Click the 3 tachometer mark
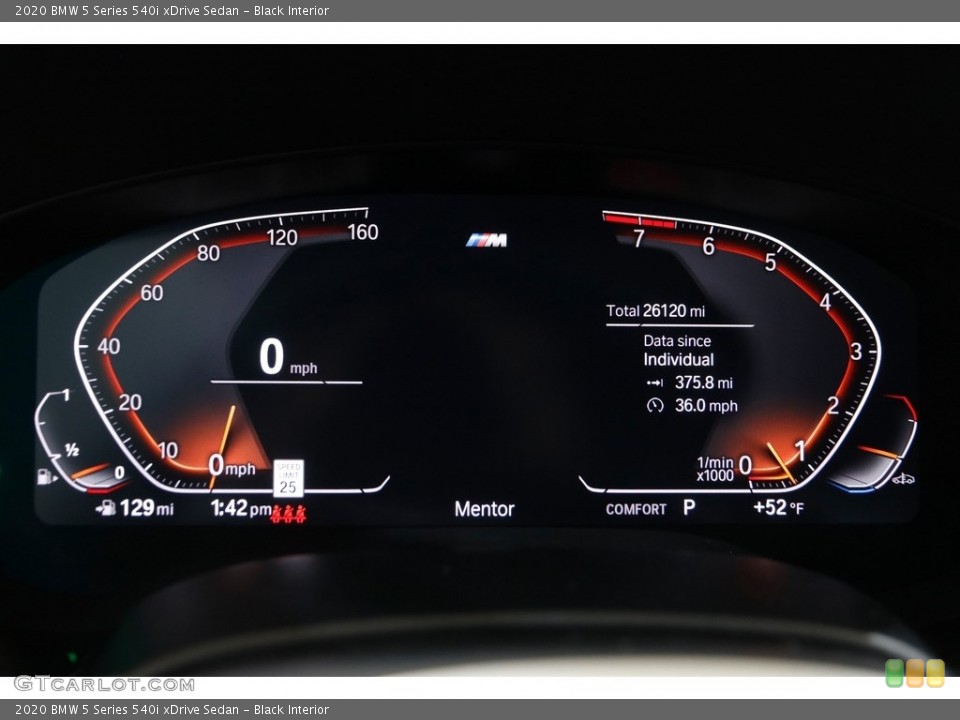This screenshot has height=720, width=960. click(856, 351)
